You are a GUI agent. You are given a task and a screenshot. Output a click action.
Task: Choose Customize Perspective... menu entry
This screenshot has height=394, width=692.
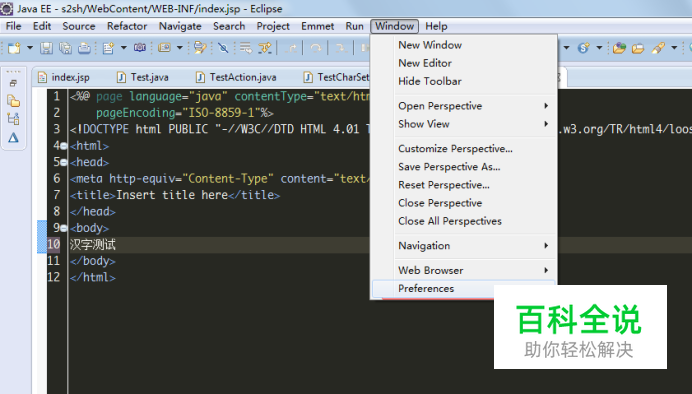coord(463,149)
